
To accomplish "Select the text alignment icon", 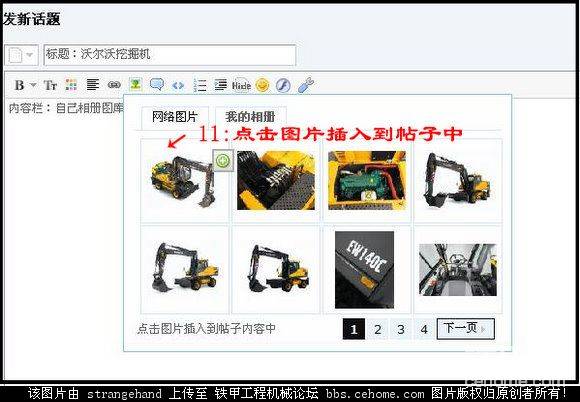I will (92, 85).
